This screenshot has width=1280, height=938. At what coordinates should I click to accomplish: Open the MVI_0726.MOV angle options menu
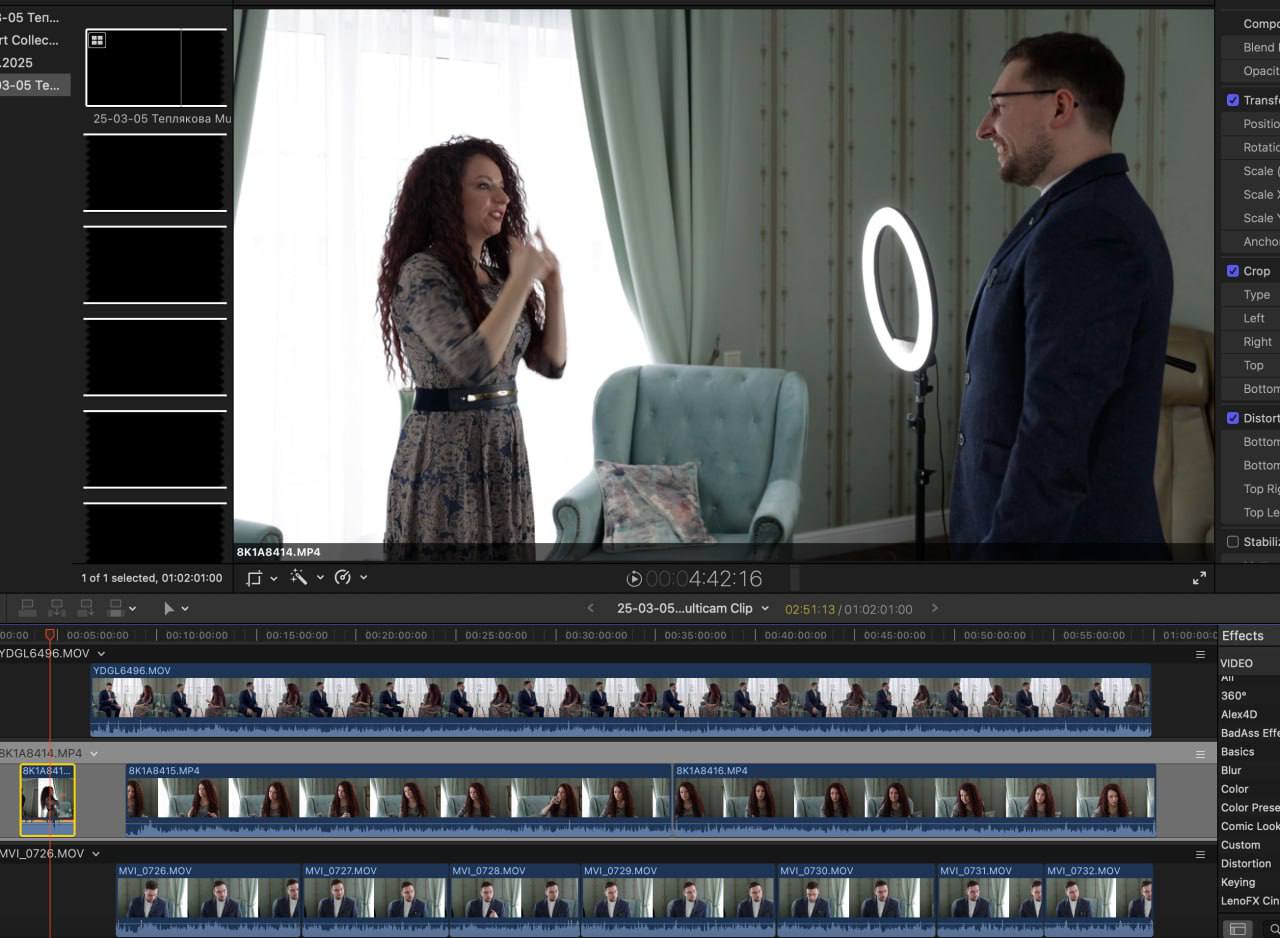tap(1200, 854)
